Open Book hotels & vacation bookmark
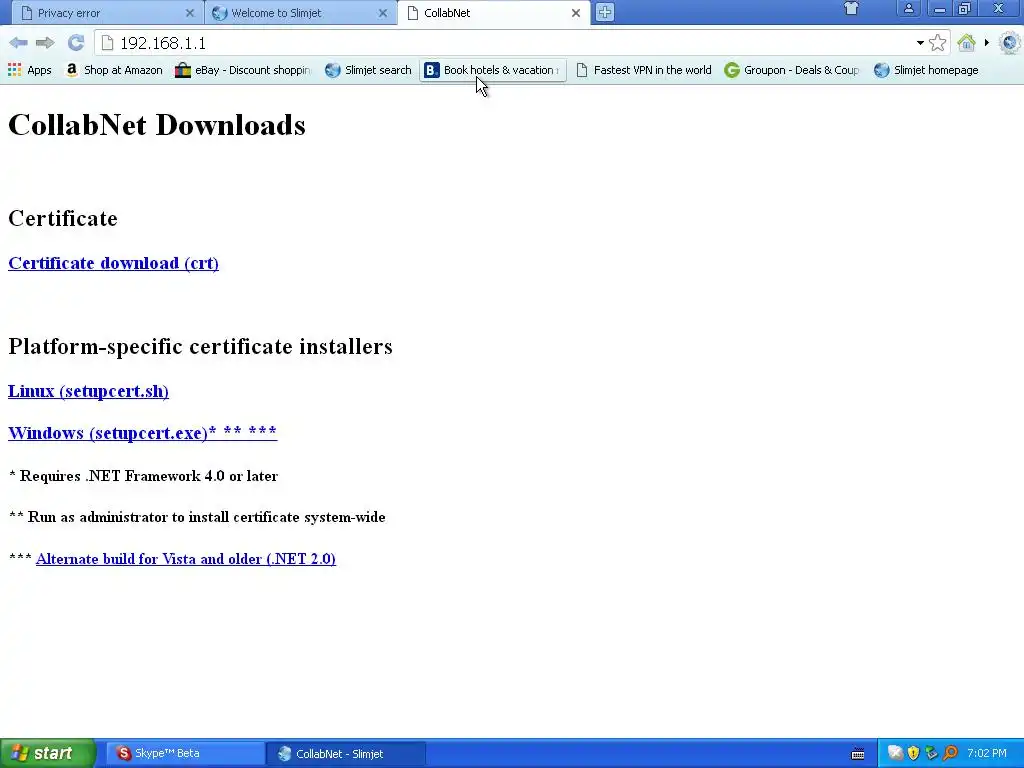Viewport: 1024px width, 768px height. pos(492,70)
